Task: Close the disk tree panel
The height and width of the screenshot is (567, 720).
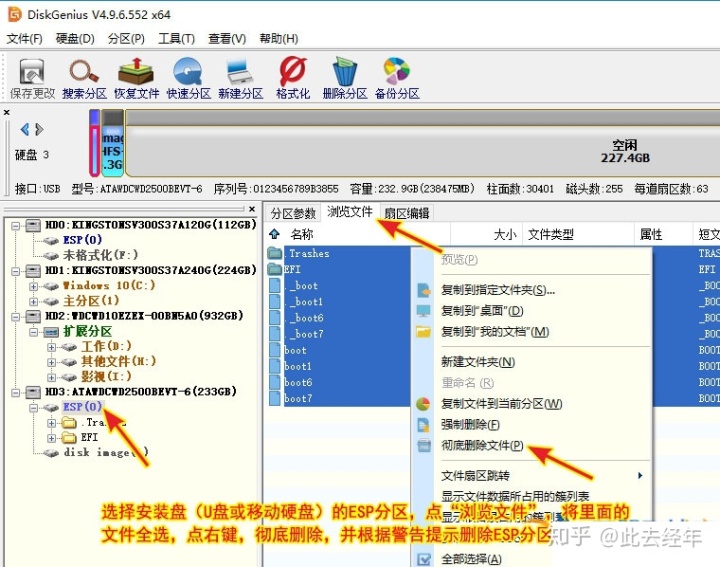Action: (x=252, y=209)
